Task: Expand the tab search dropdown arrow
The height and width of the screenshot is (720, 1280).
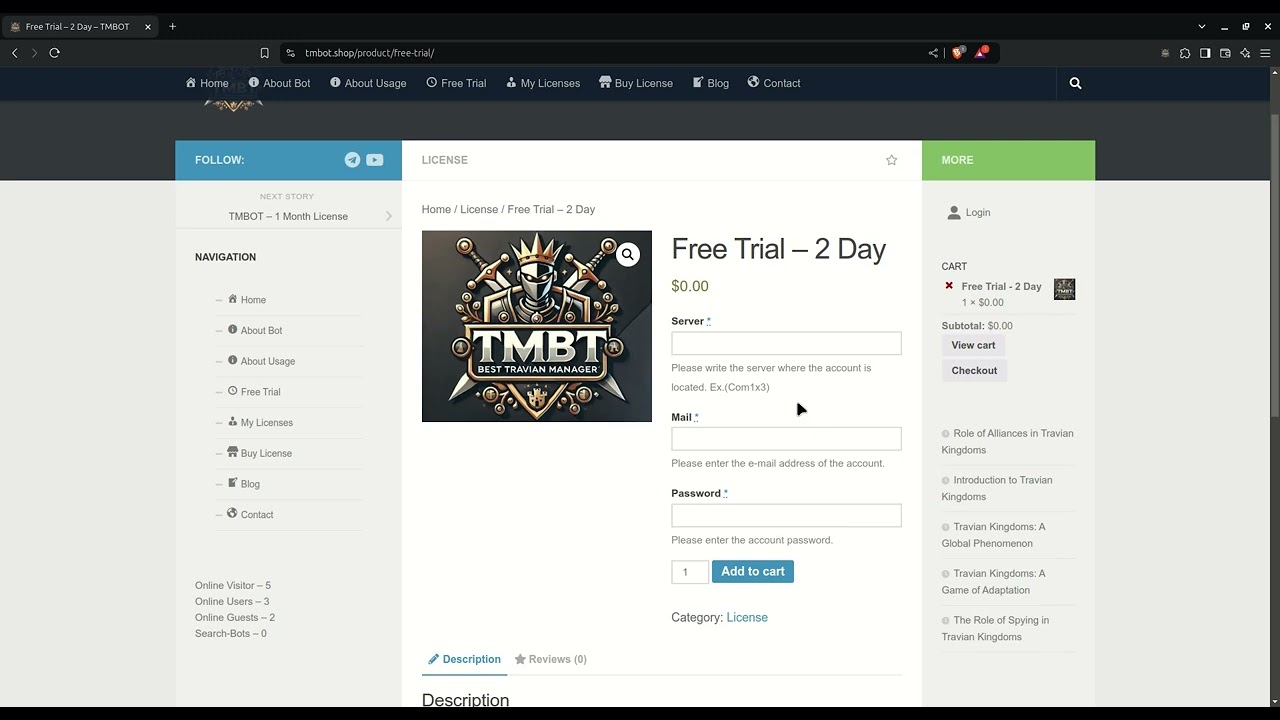Action: point(1201,27)
